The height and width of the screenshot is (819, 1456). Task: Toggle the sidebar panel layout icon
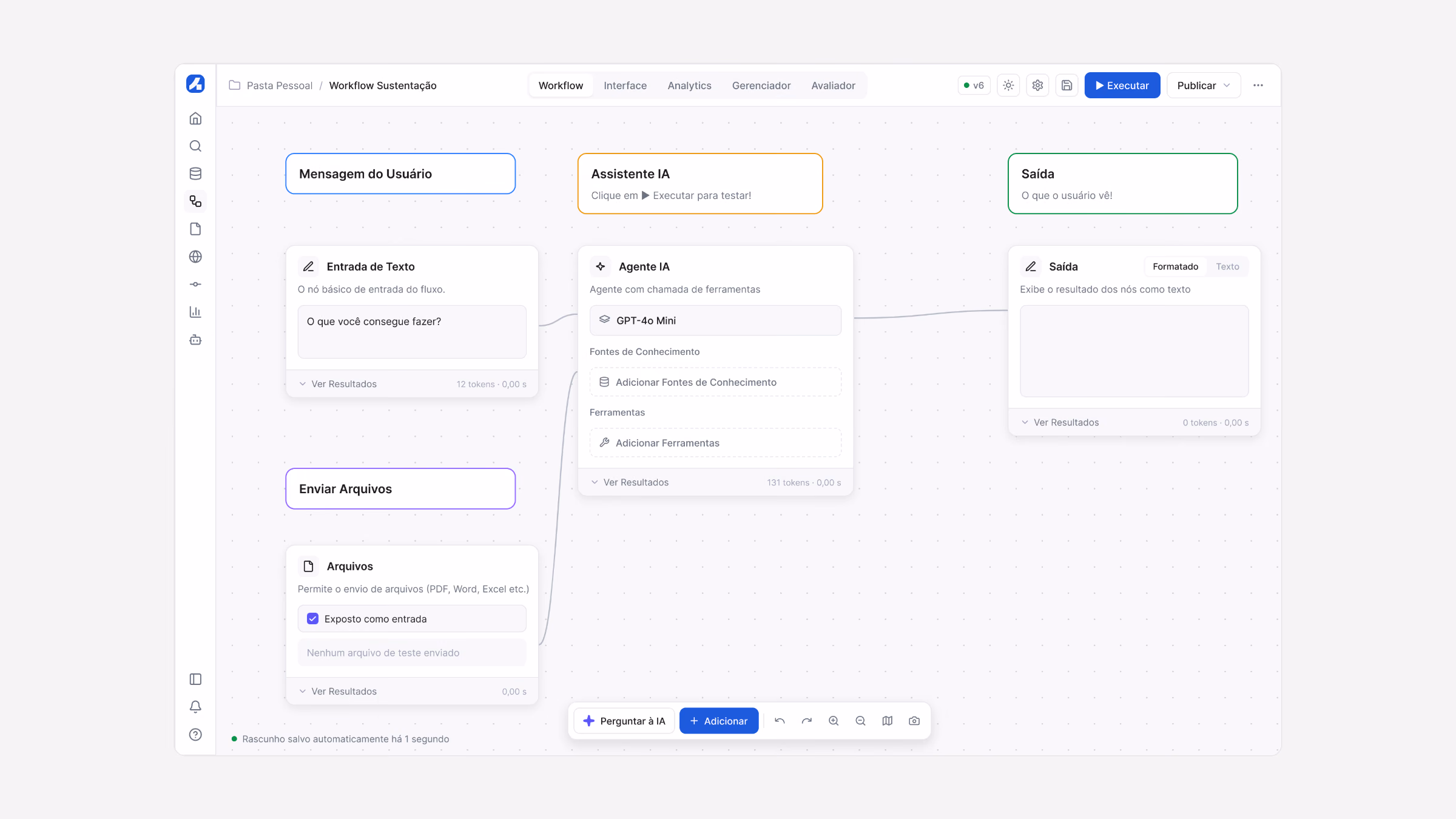195,679
